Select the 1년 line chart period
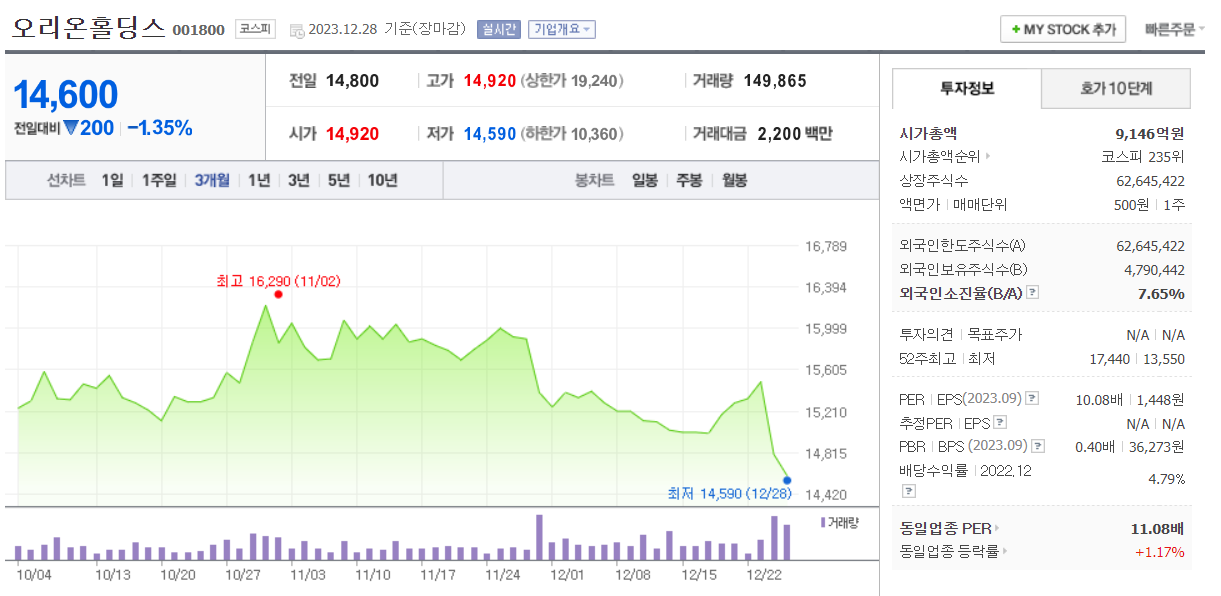The height and width of the screenshot is (596, 1221). click(259, 180)
